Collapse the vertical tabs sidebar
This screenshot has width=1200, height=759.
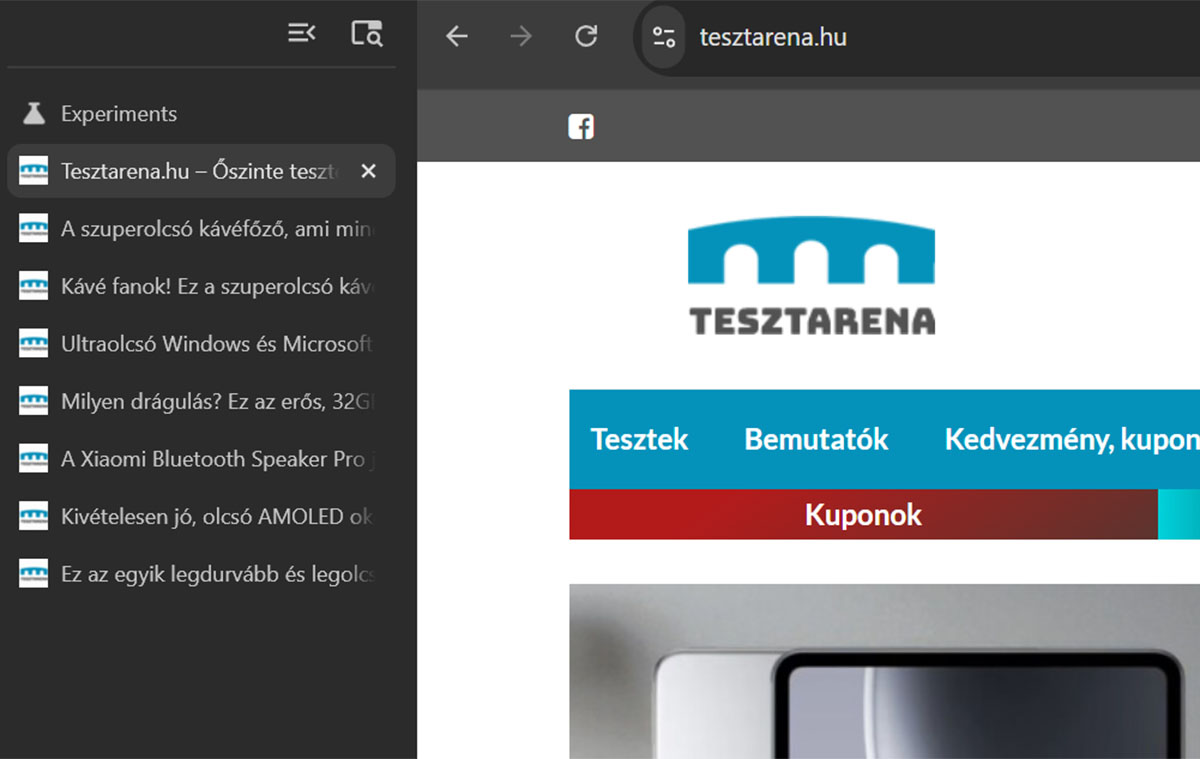(301, 34)
